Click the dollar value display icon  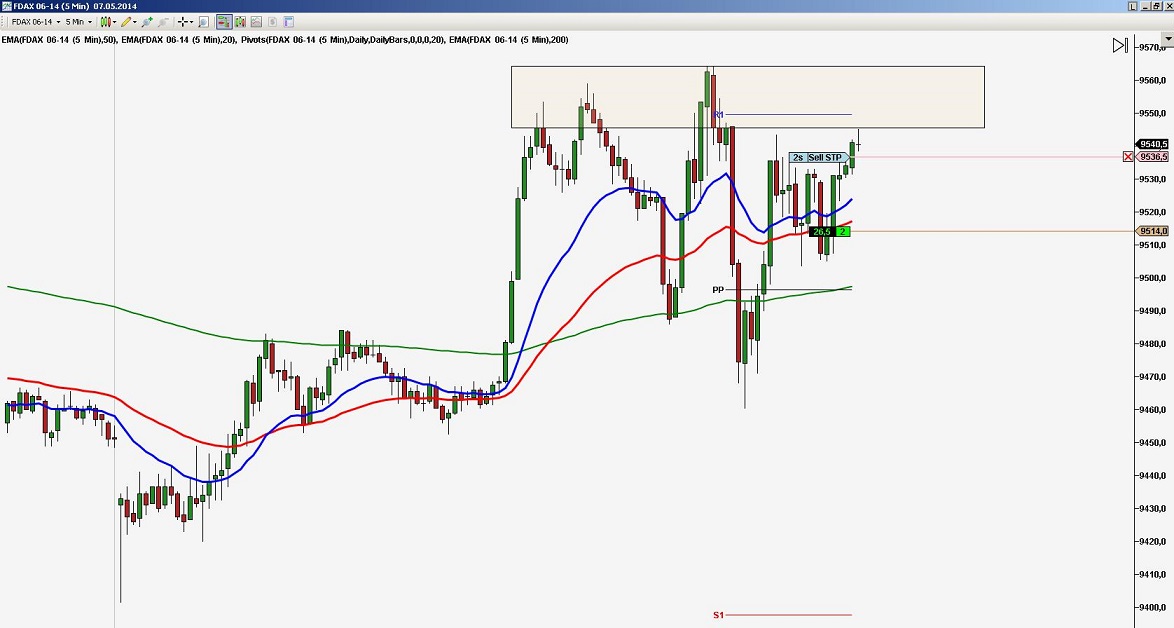274,21
